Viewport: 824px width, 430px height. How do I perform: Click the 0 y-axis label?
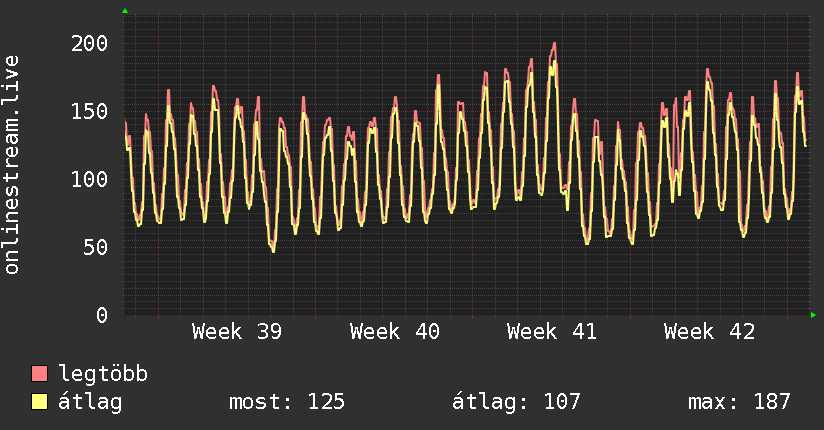(102, 315)
